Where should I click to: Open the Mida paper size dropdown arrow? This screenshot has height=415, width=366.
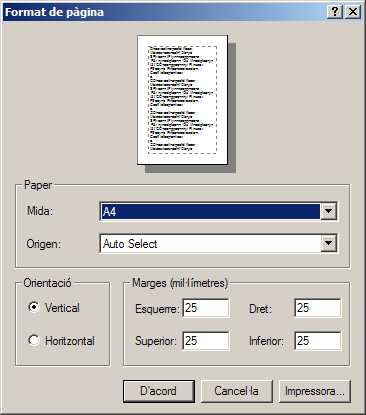coord(328,211)
